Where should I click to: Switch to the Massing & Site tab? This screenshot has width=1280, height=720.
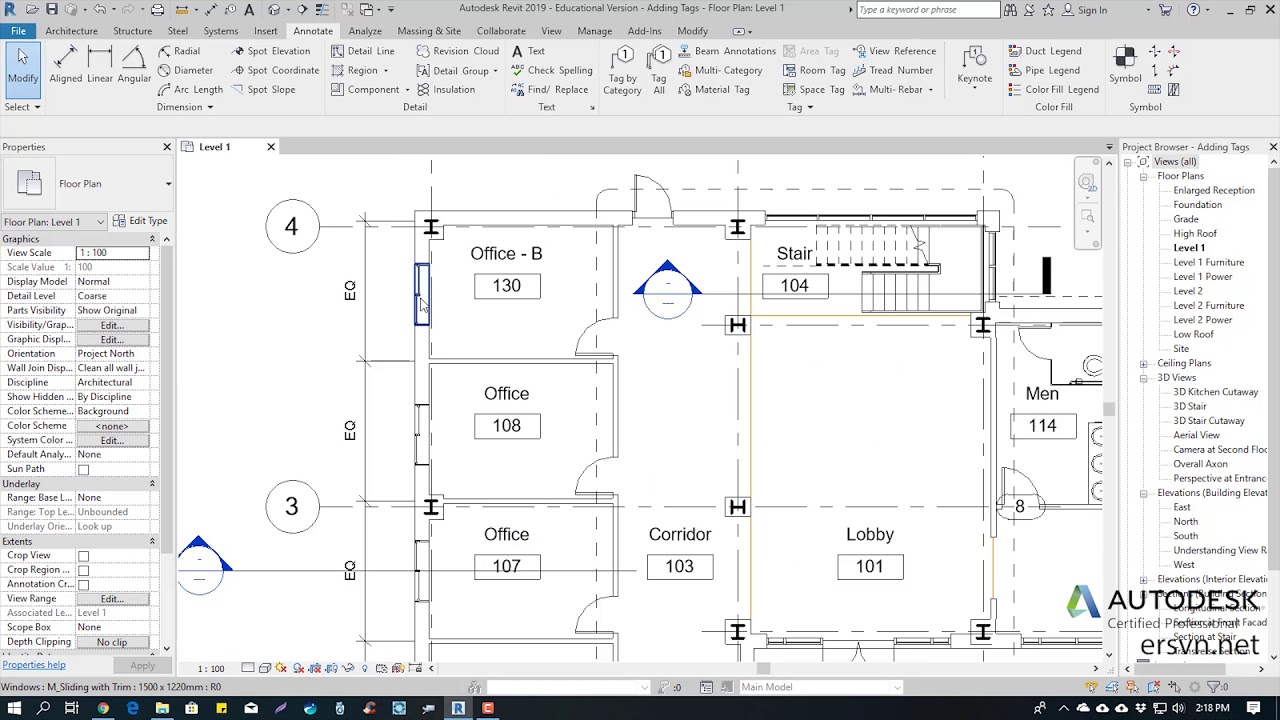click(429, 31)
